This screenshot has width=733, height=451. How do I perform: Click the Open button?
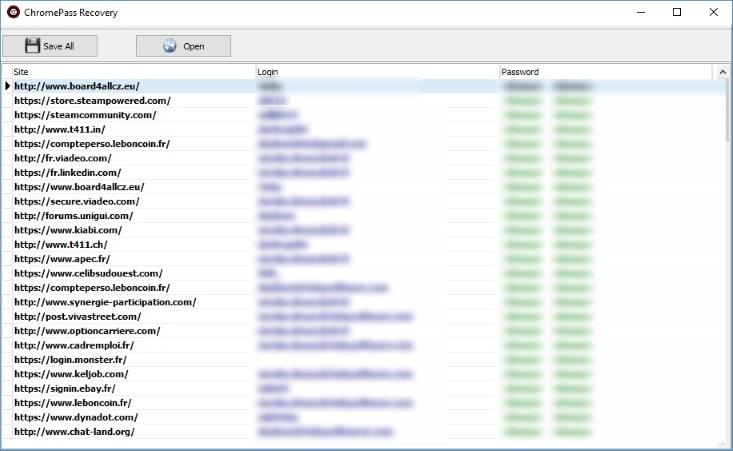[183, 46]
